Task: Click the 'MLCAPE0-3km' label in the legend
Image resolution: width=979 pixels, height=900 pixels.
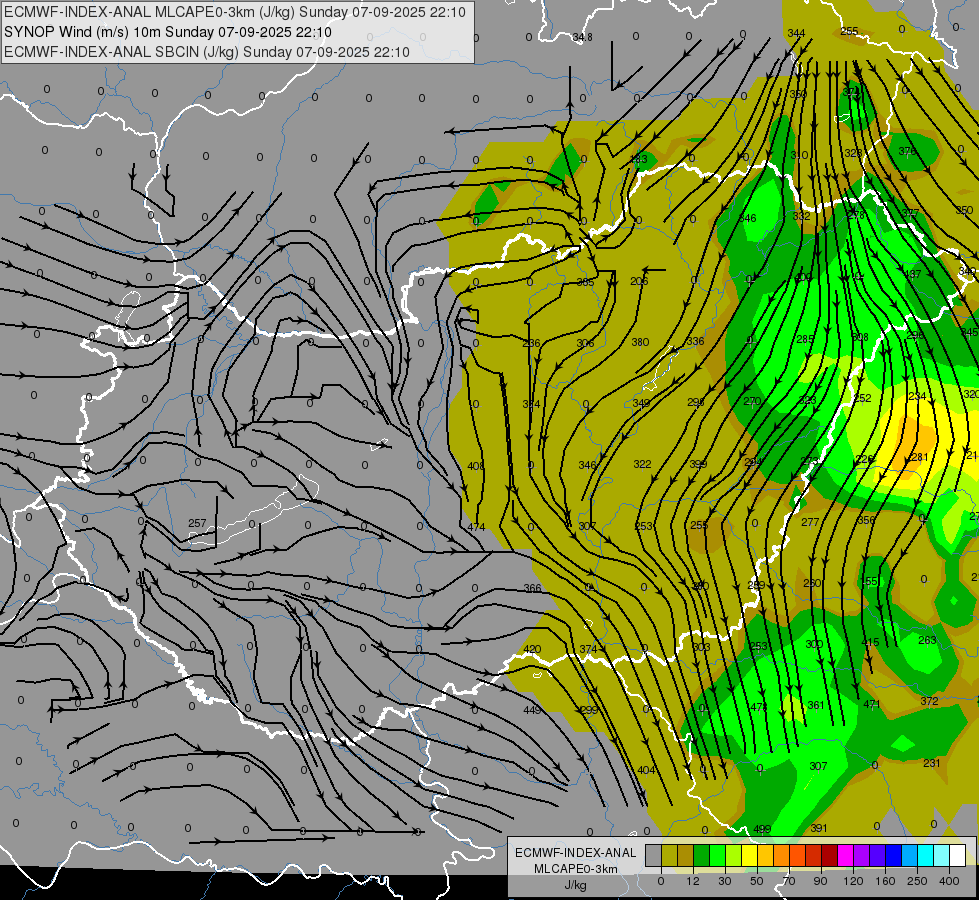Action: click(575, 869)
